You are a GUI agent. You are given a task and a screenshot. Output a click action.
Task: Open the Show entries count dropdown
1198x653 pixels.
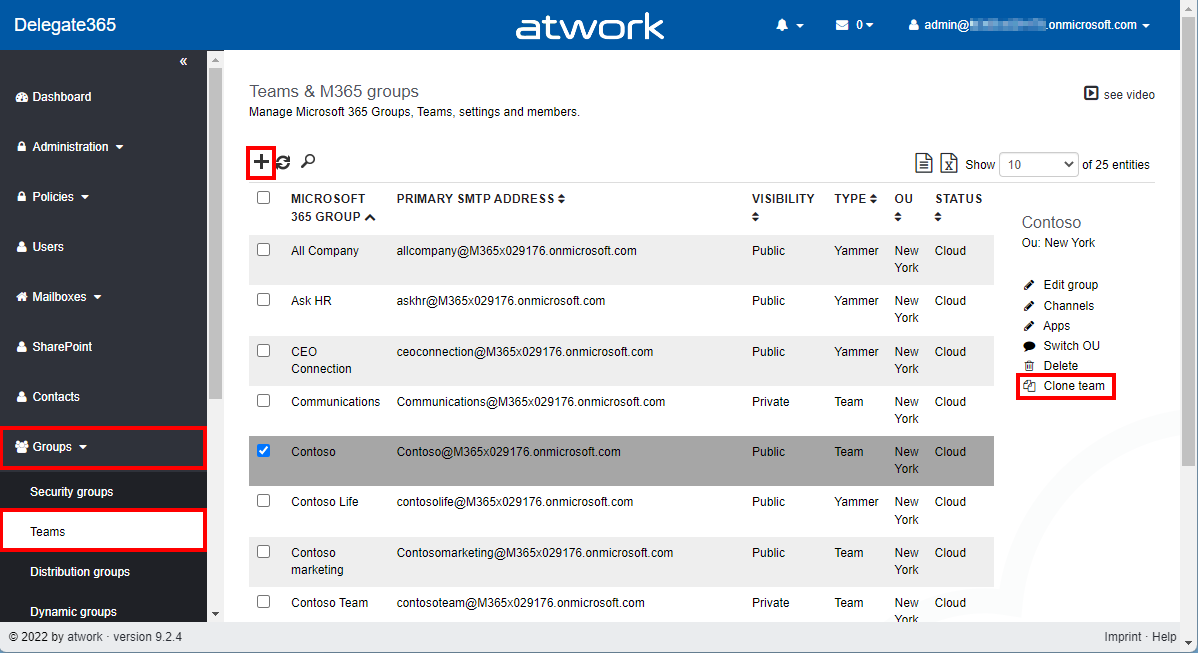tap(1039, 164)
